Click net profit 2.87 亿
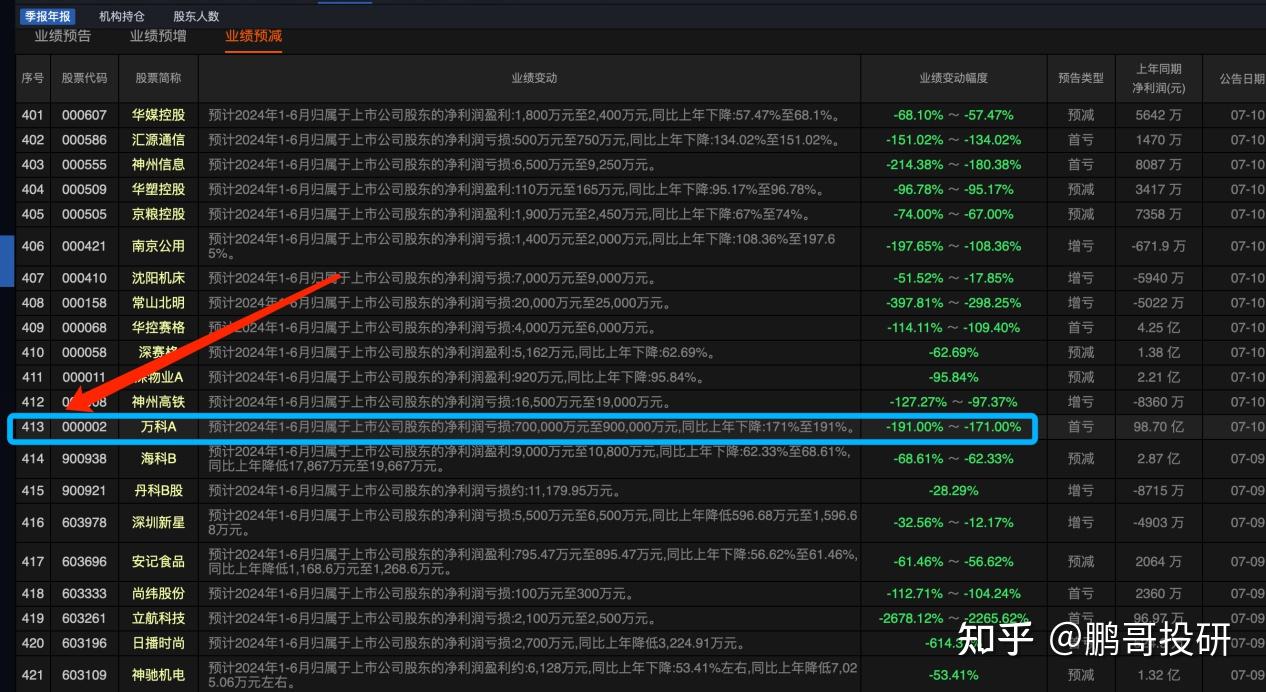The image size is (1266, 692). (1158, 459)
